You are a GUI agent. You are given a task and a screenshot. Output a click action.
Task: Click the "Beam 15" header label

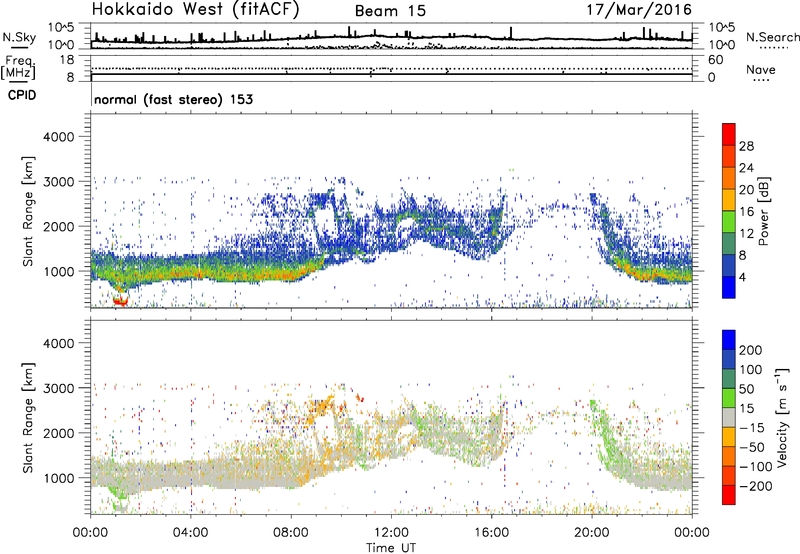[390, 11]
